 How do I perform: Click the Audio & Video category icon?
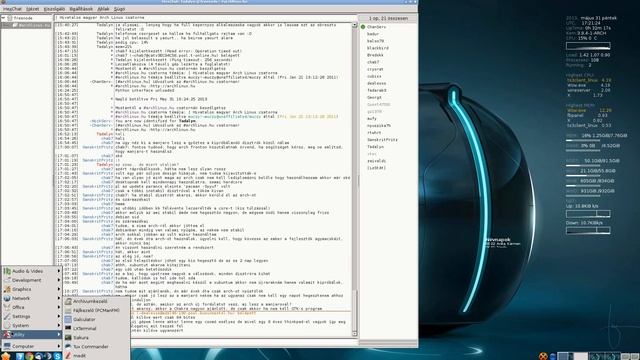tap(7, 271)
